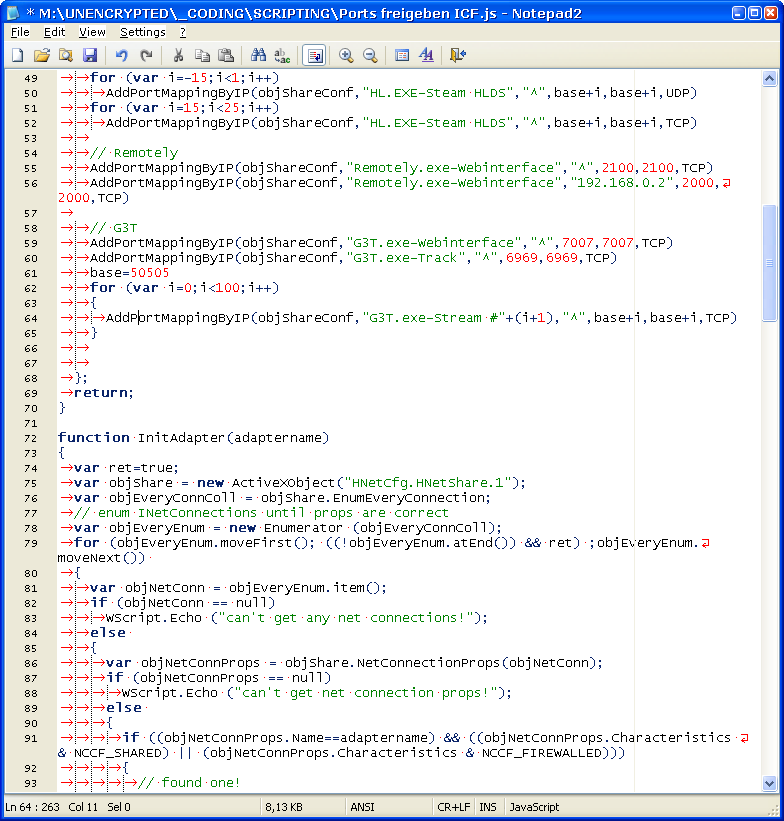Save the file with the floppy disk icon
The height and width of the screenshot is (821, 784).
[90, 55]
